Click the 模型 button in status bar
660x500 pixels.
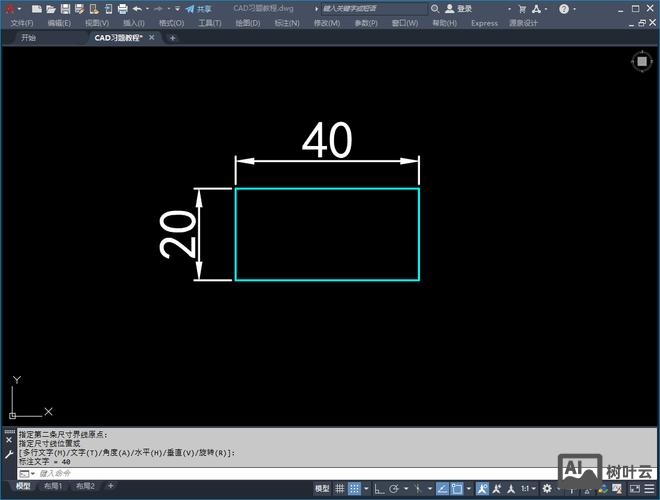[322, 488]
